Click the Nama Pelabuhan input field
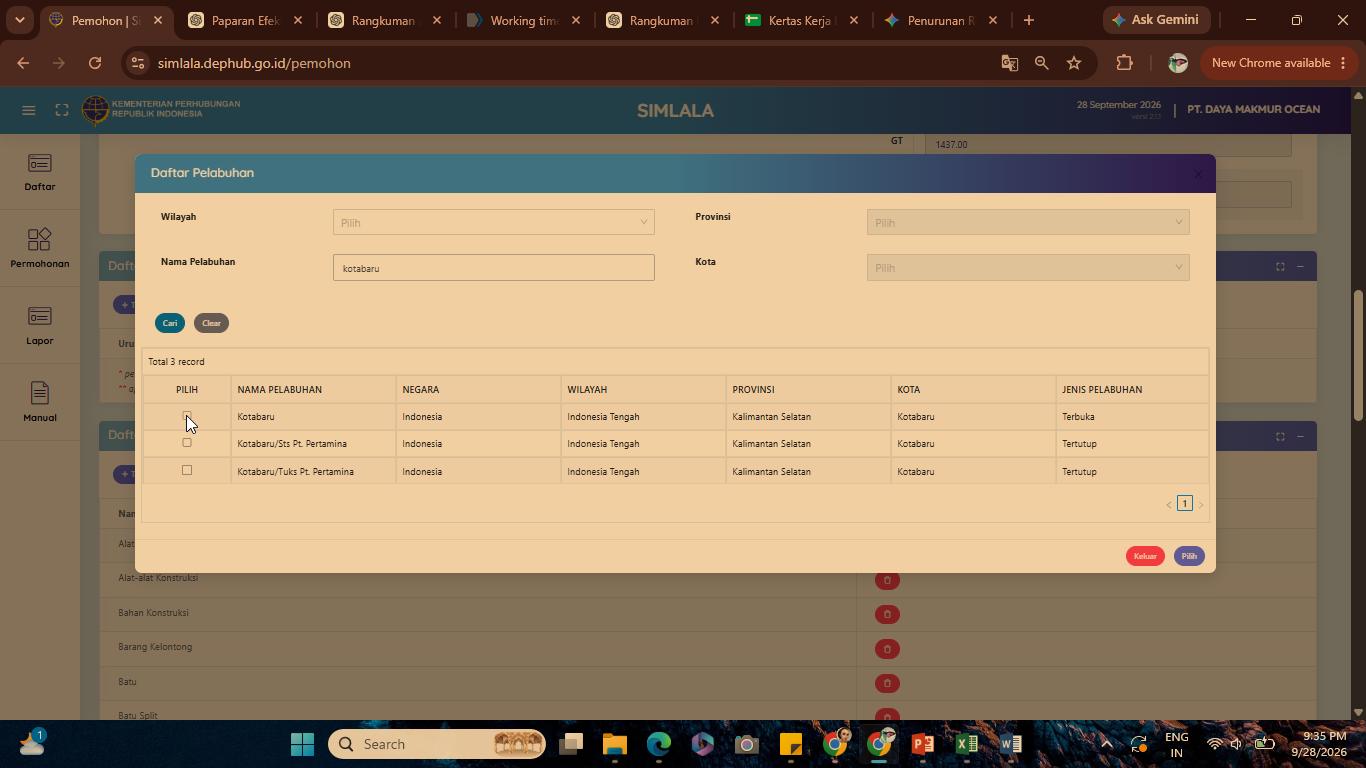This screenshot has height=768, width=1366. pyautogui.click(x=494, y=267)
